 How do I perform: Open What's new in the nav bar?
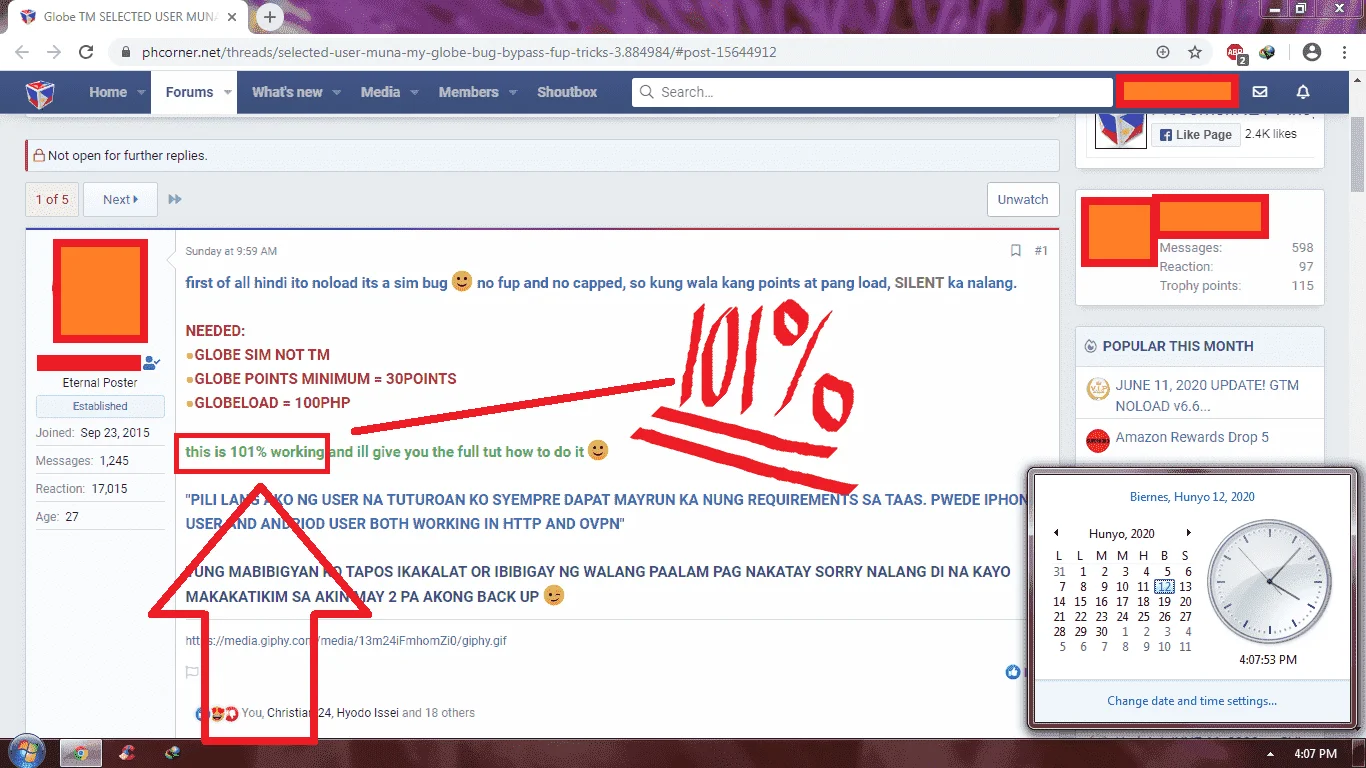287,92
